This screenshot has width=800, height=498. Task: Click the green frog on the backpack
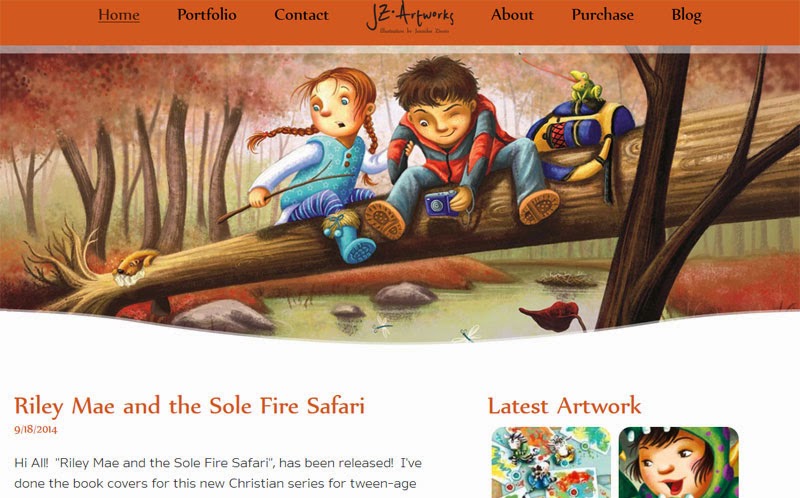584,87
